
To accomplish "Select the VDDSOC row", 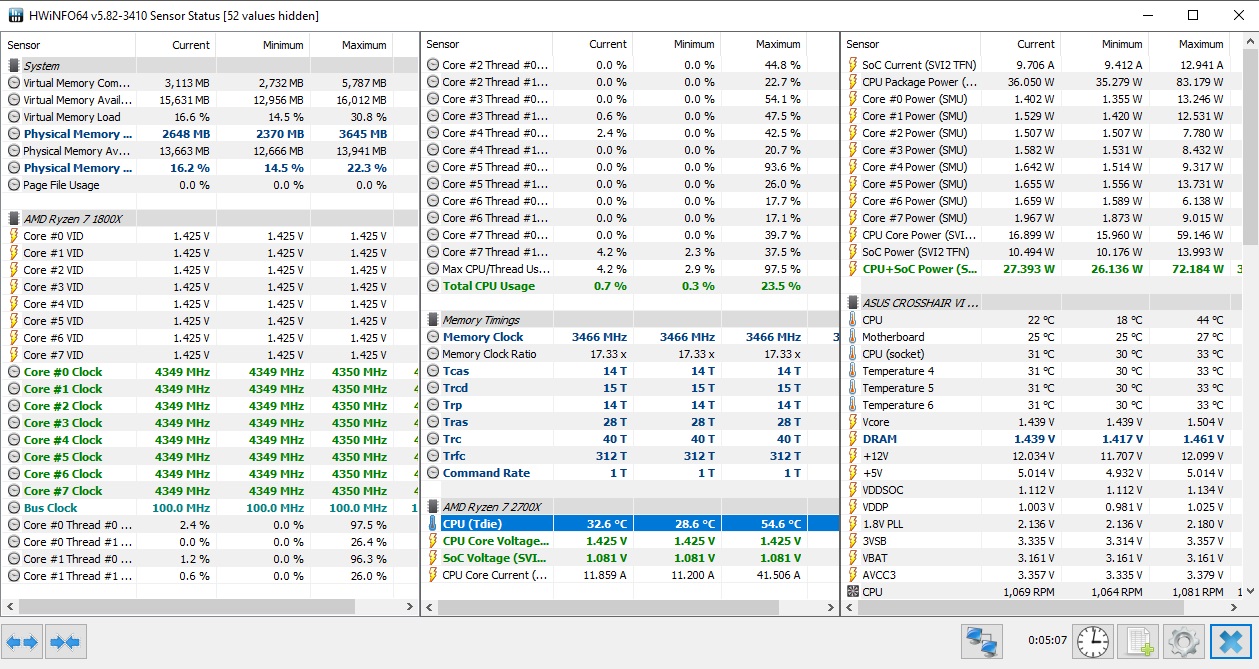I will tap(1042, 490).
